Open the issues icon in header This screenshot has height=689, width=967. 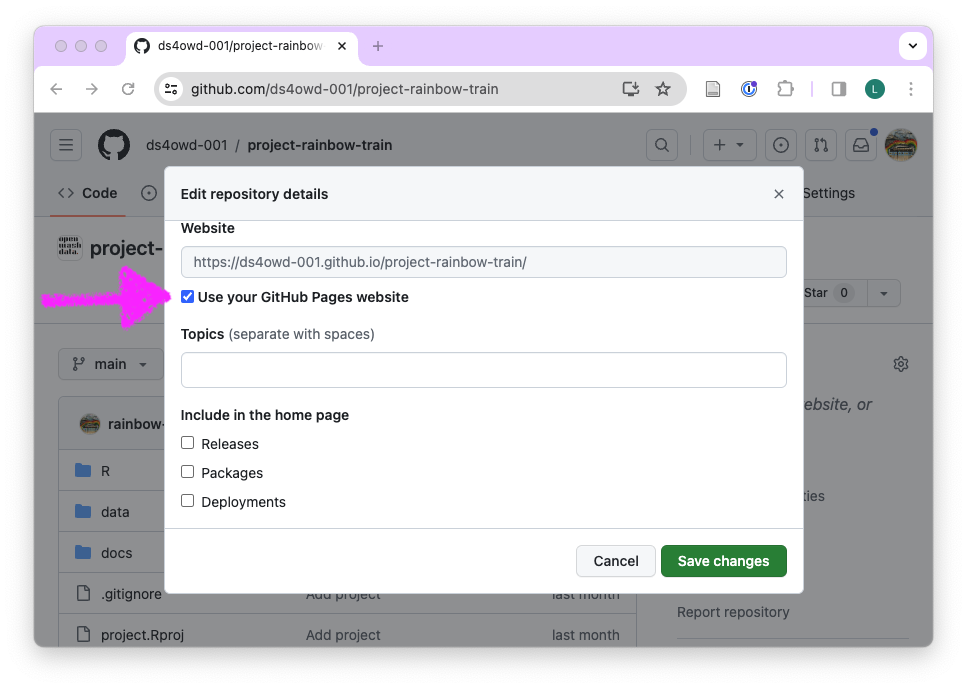click(781, 145)
